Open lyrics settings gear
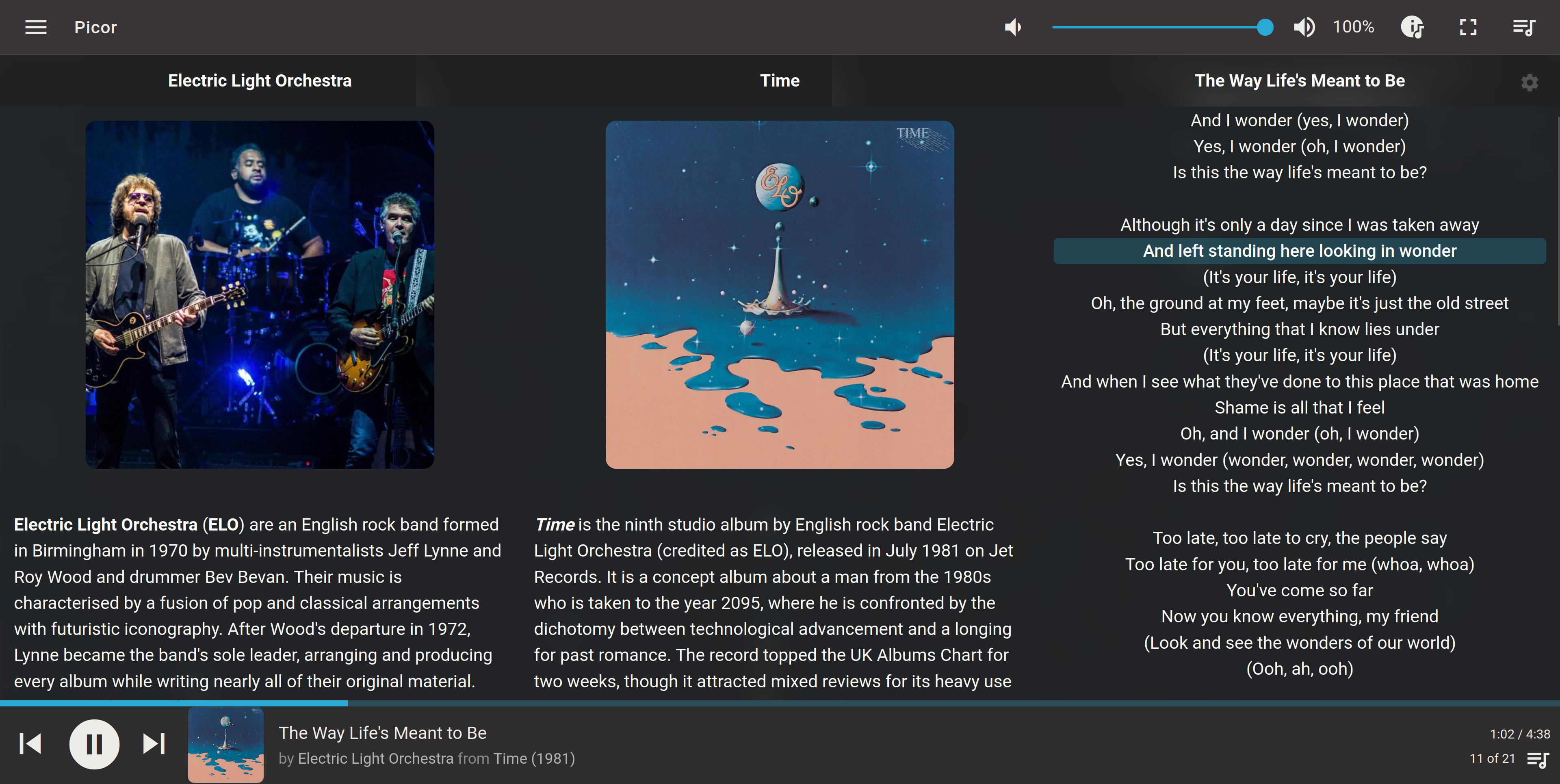 pos(1530,82)
